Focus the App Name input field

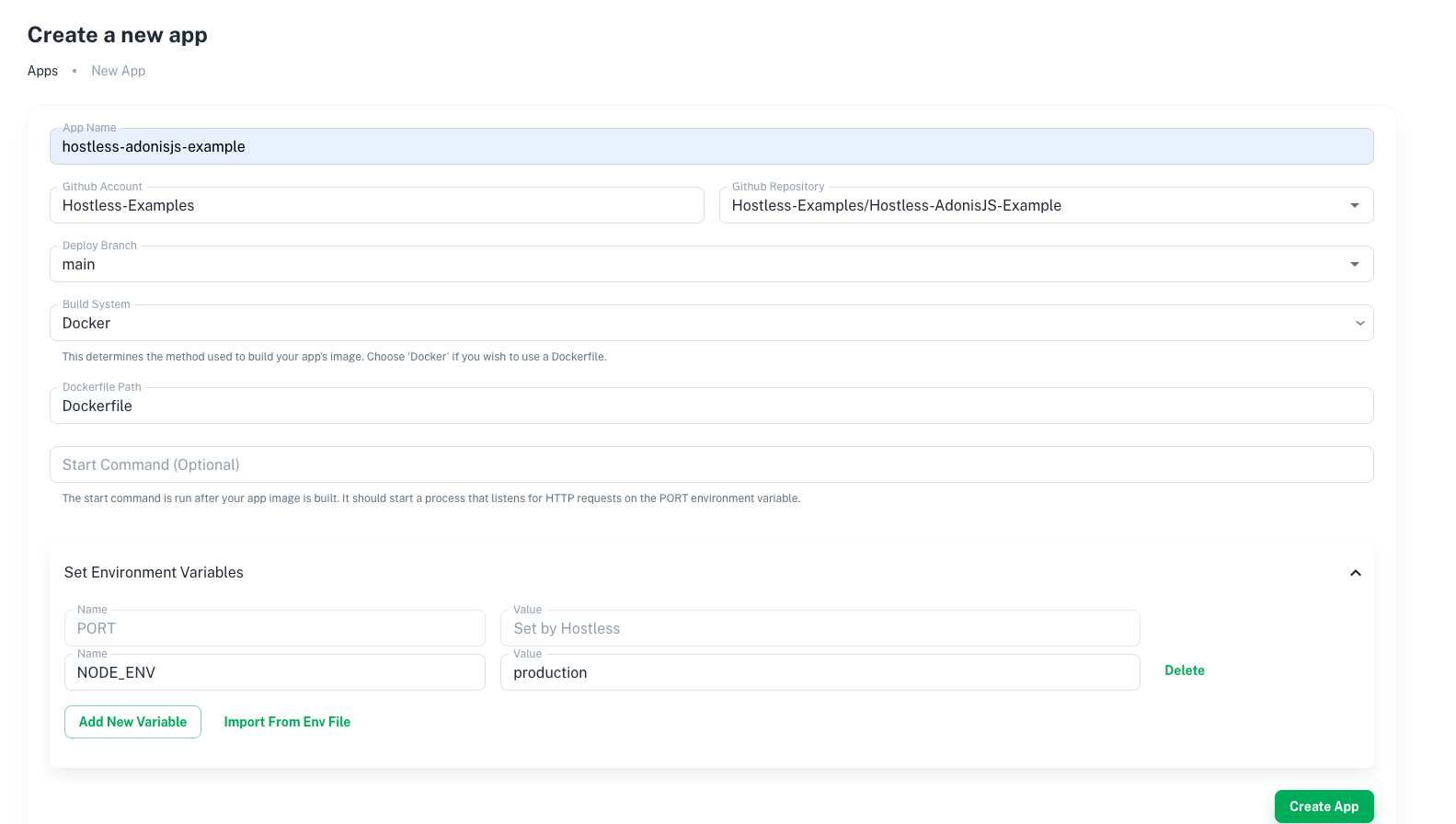pyautogui.click(x=711, y=146)
